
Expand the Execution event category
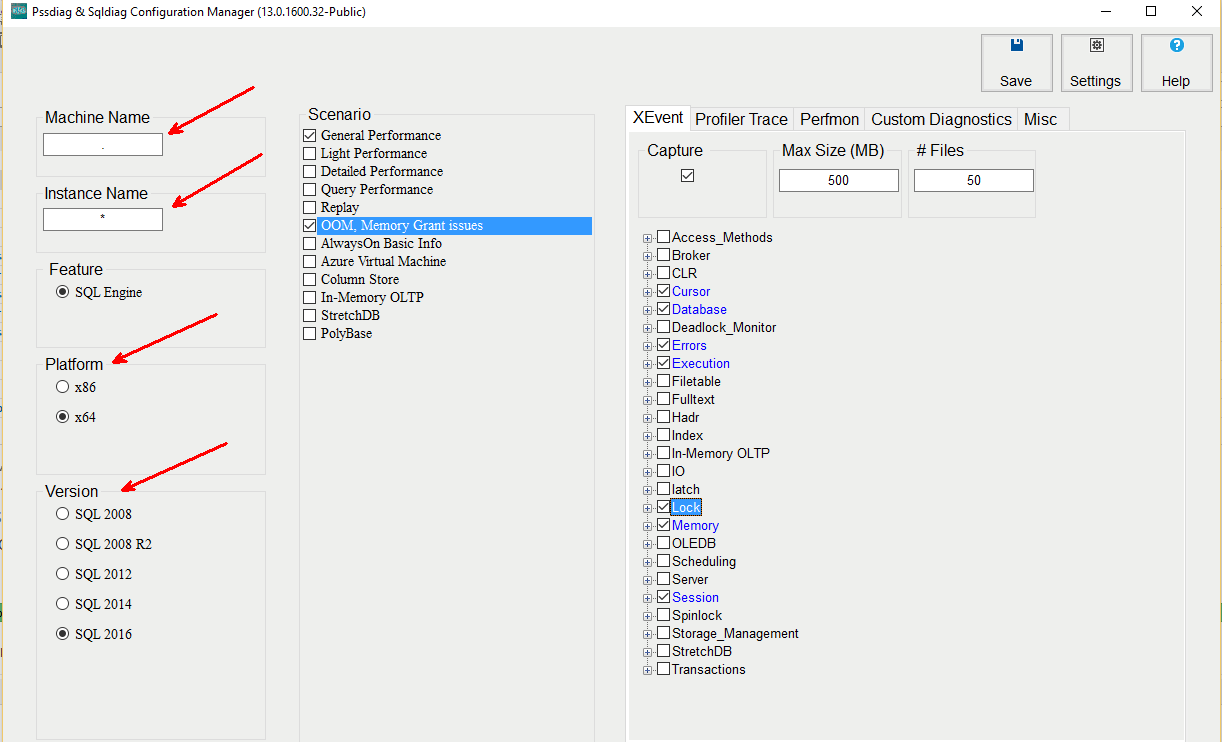click(x=648, y=364)
